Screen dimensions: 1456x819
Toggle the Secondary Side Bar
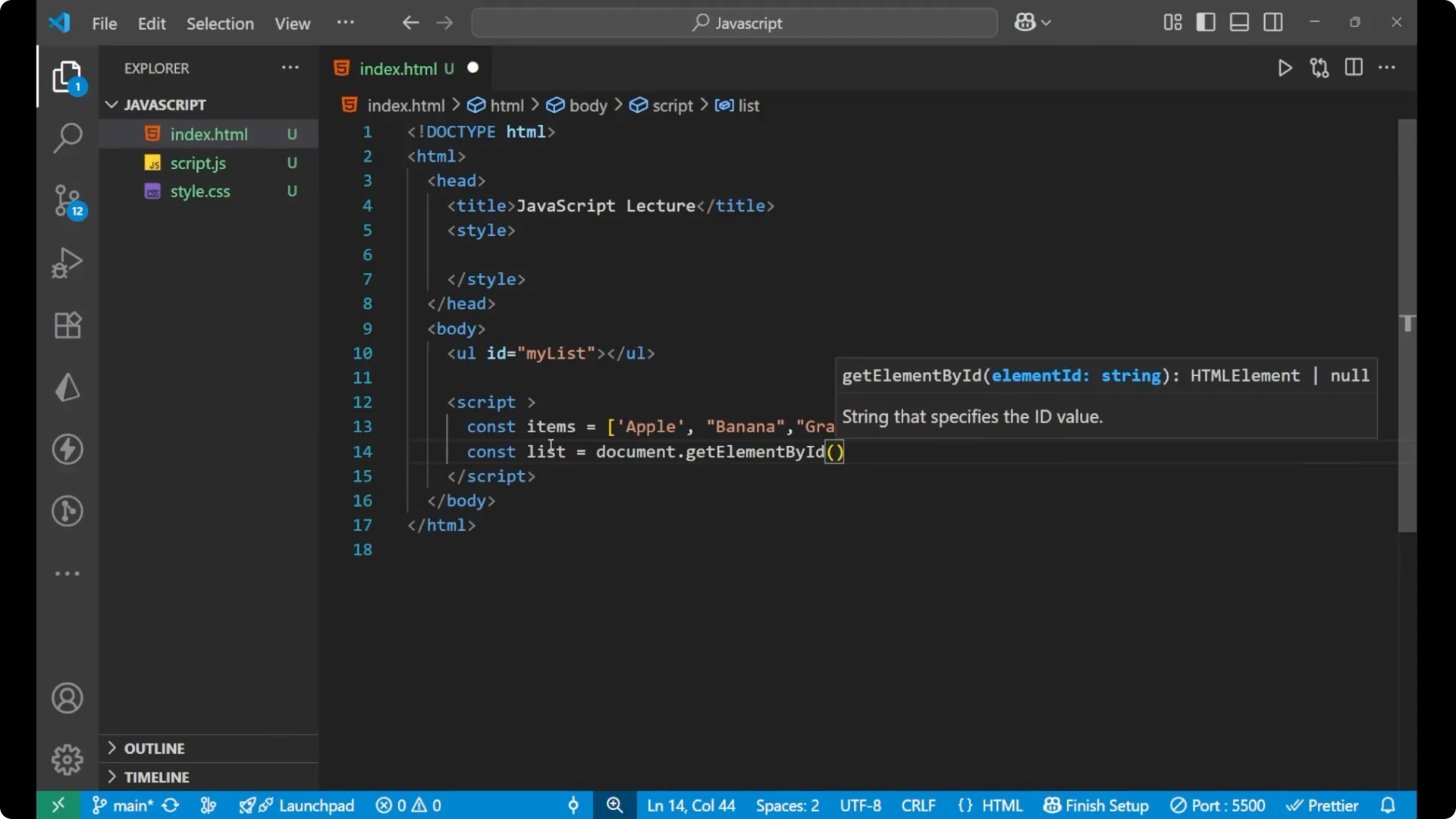pyautogui.click(x=1273, y=22)
